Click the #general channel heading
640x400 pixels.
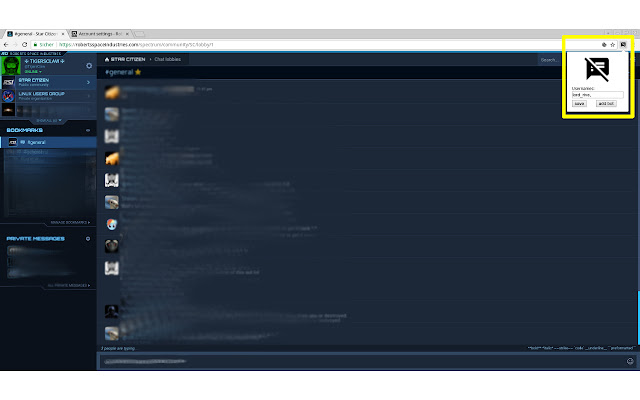point(119,72)
